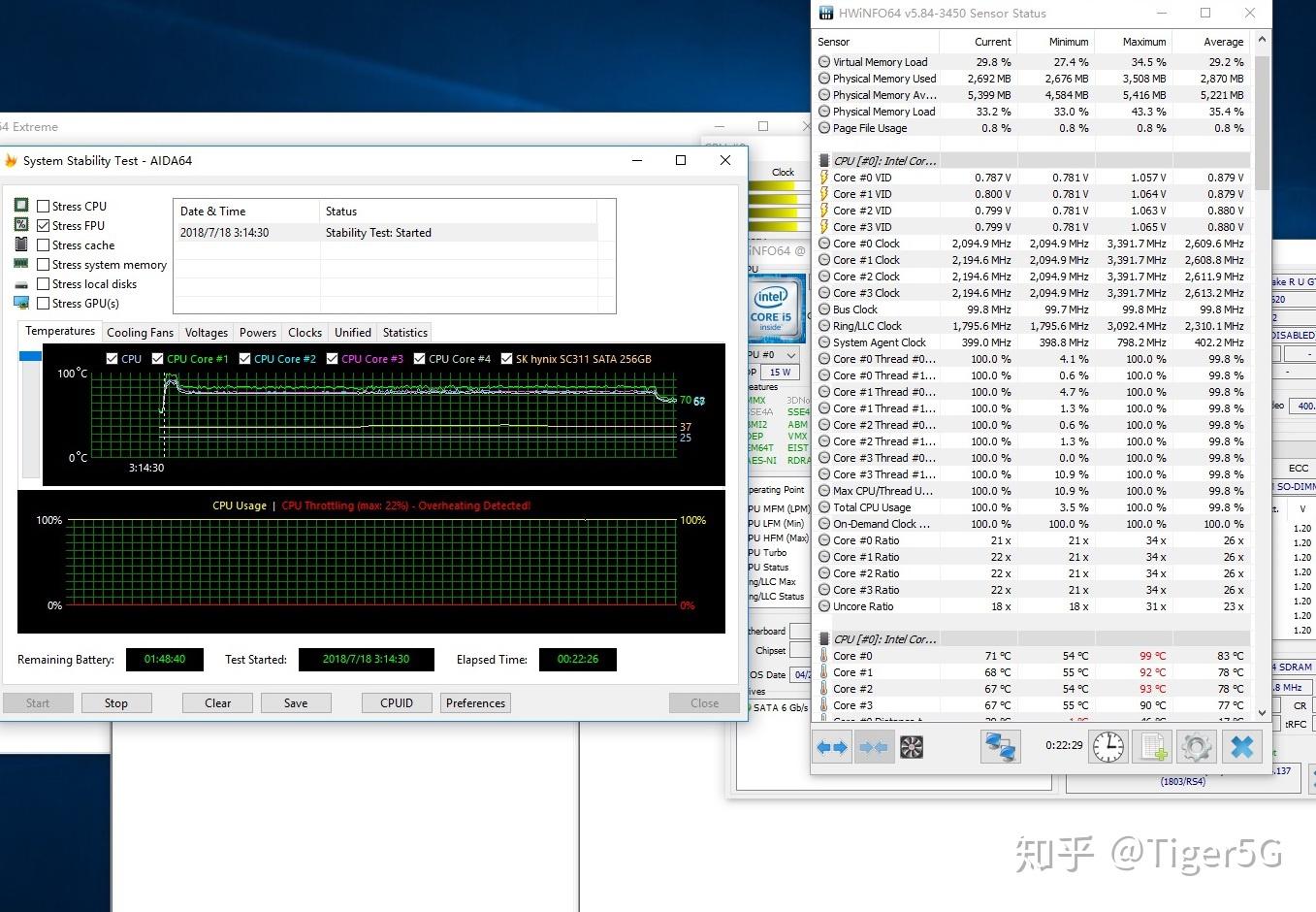Open the Statistics tab

pyautogui.click(x=404, y=332)
